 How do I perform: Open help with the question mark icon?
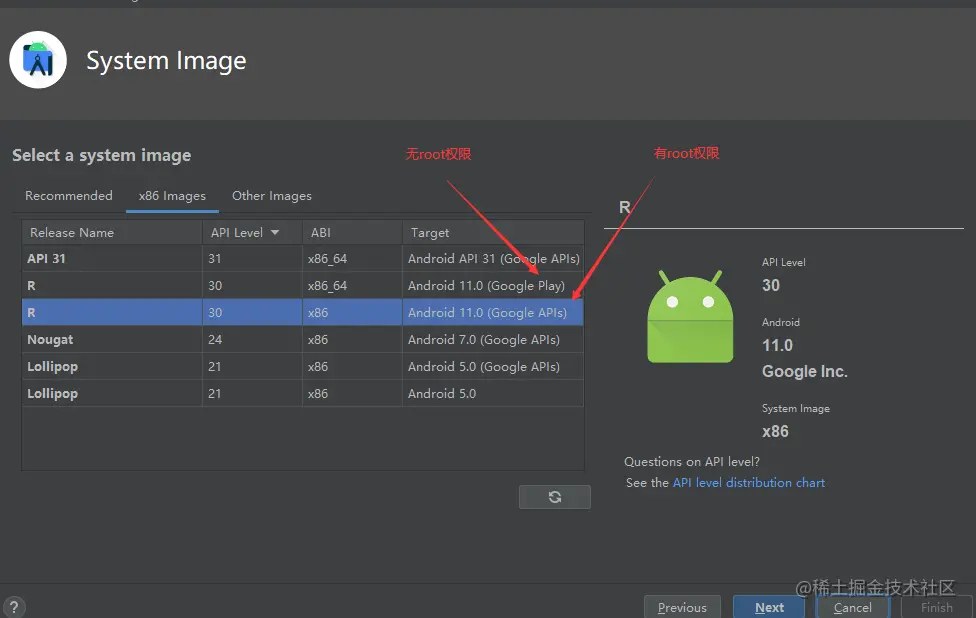click(x=14, y=607)
